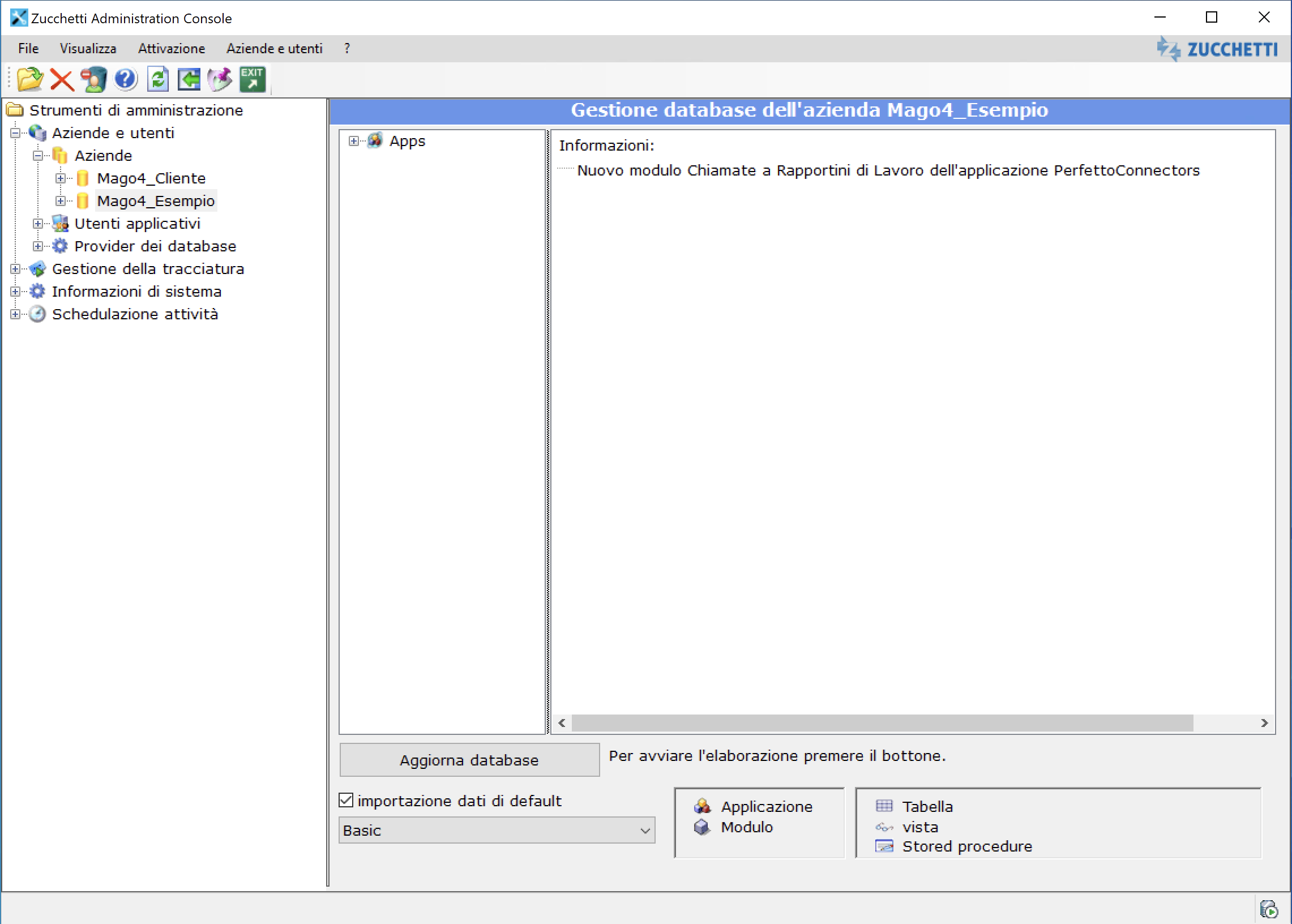The height and width of the screenshot is (924, 1292).
Task: Select Utenti applicativi label
Action: click(x=137, y=224)
